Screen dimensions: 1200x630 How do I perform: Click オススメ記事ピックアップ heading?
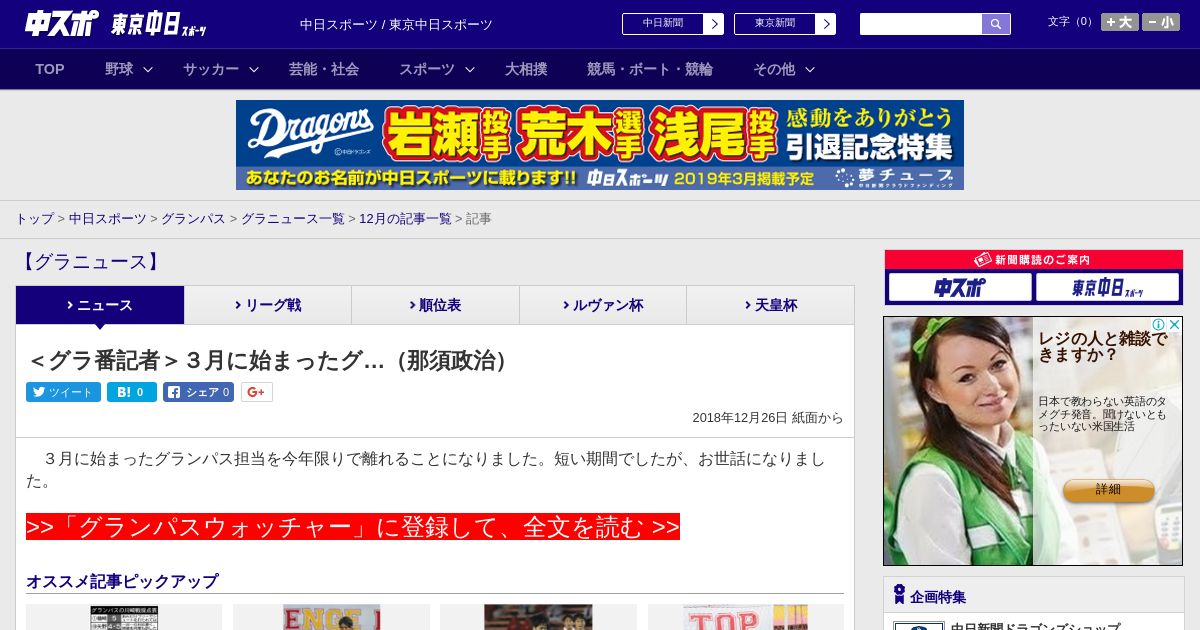click(122, 581)
